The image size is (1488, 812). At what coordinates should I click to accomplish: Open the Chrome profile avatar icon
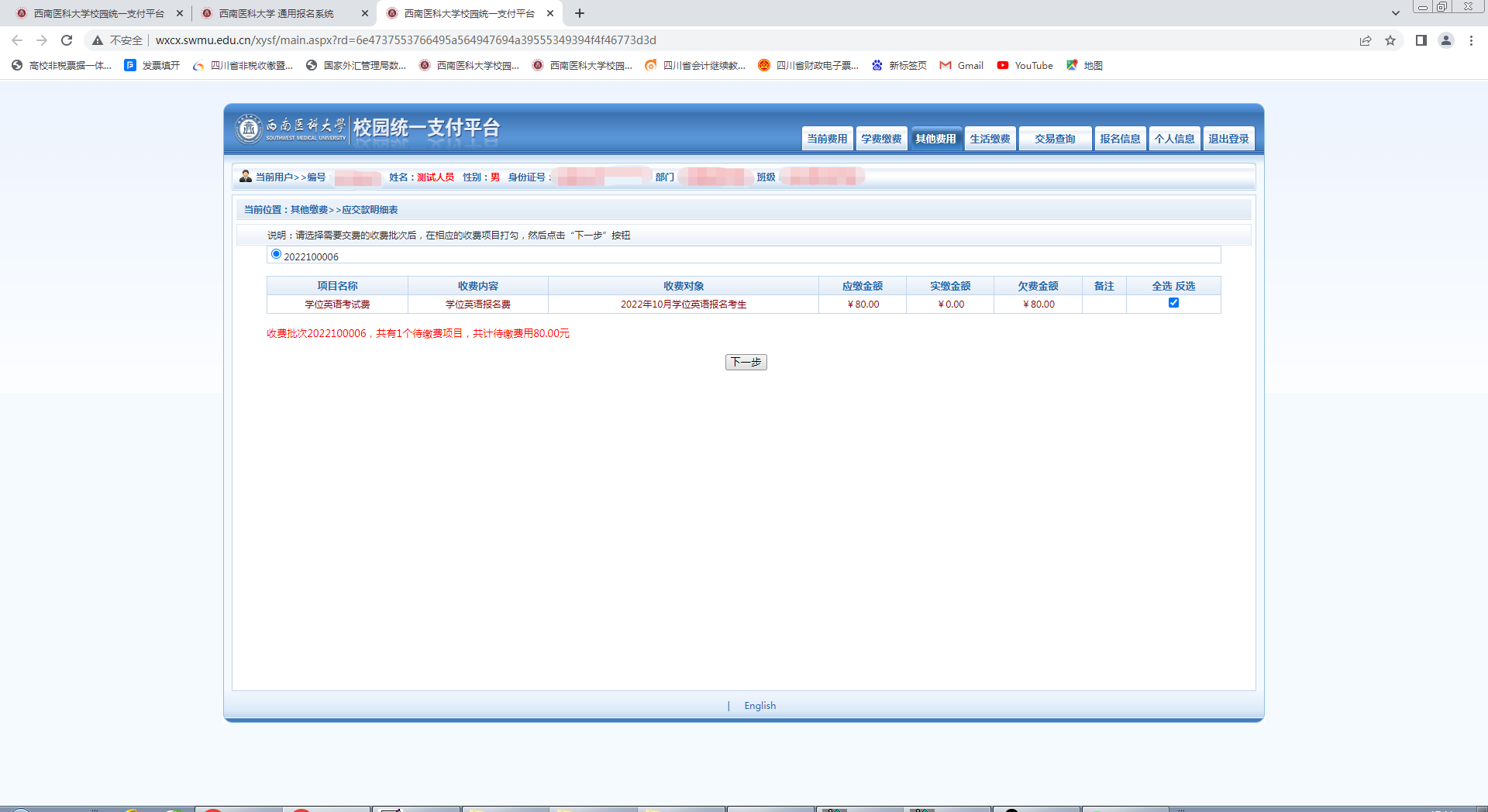click(x=1445, y=40)
